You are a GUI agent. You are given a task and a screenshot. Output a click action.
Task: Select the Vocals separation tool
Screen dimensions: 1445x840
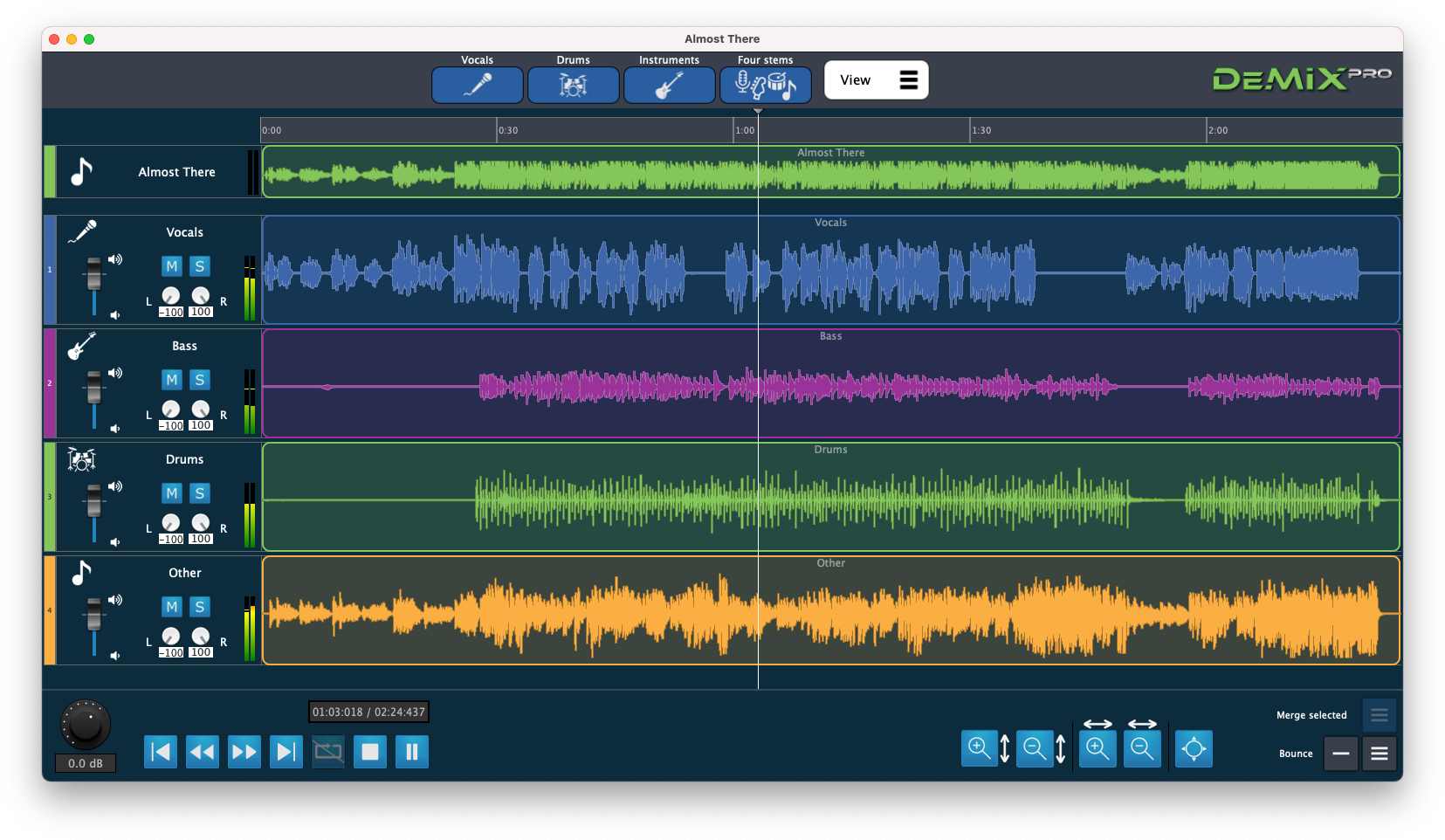[477, 84]
